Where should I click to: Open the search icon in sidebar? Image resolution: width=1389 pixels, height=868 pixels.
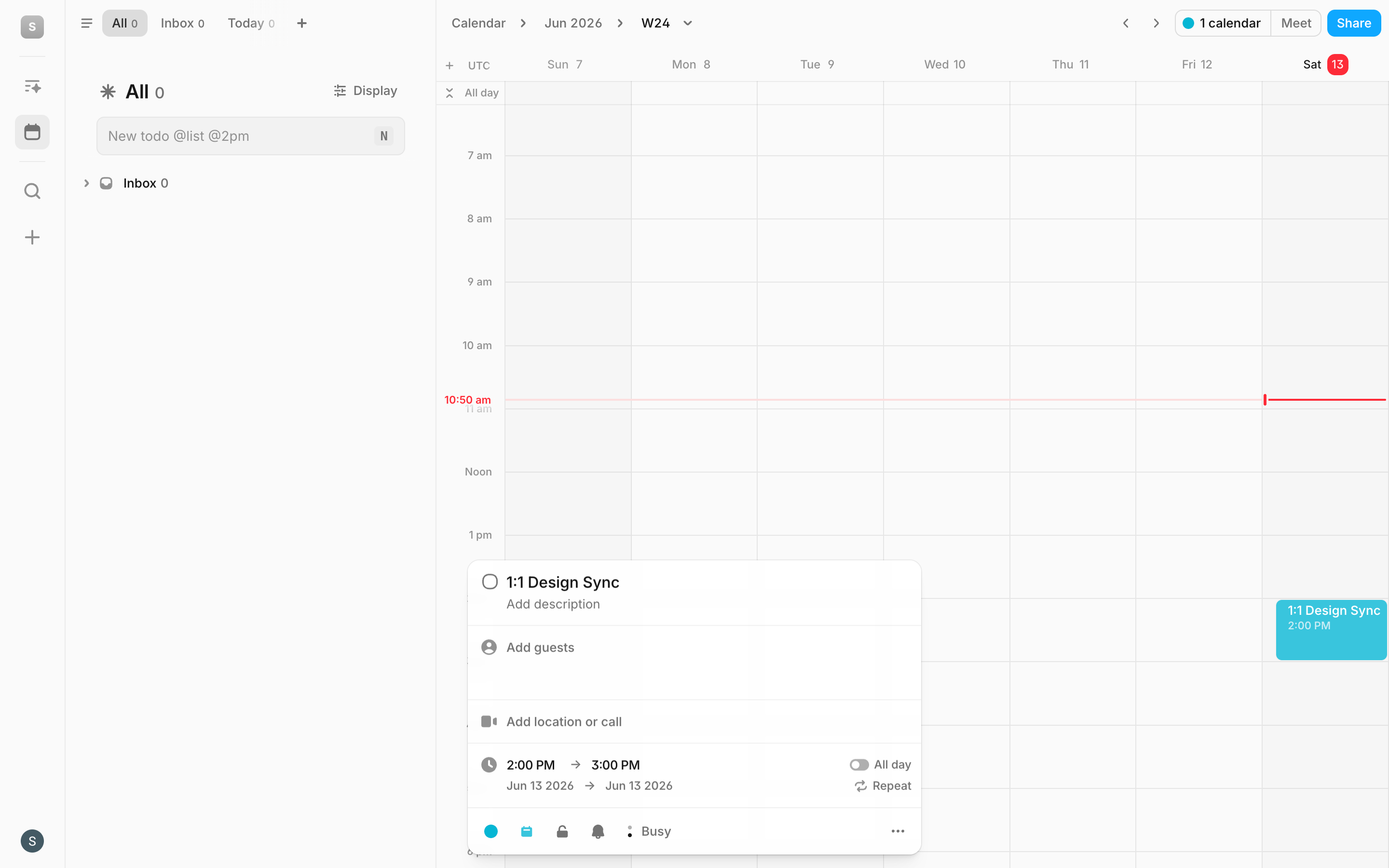pos(32,190)
